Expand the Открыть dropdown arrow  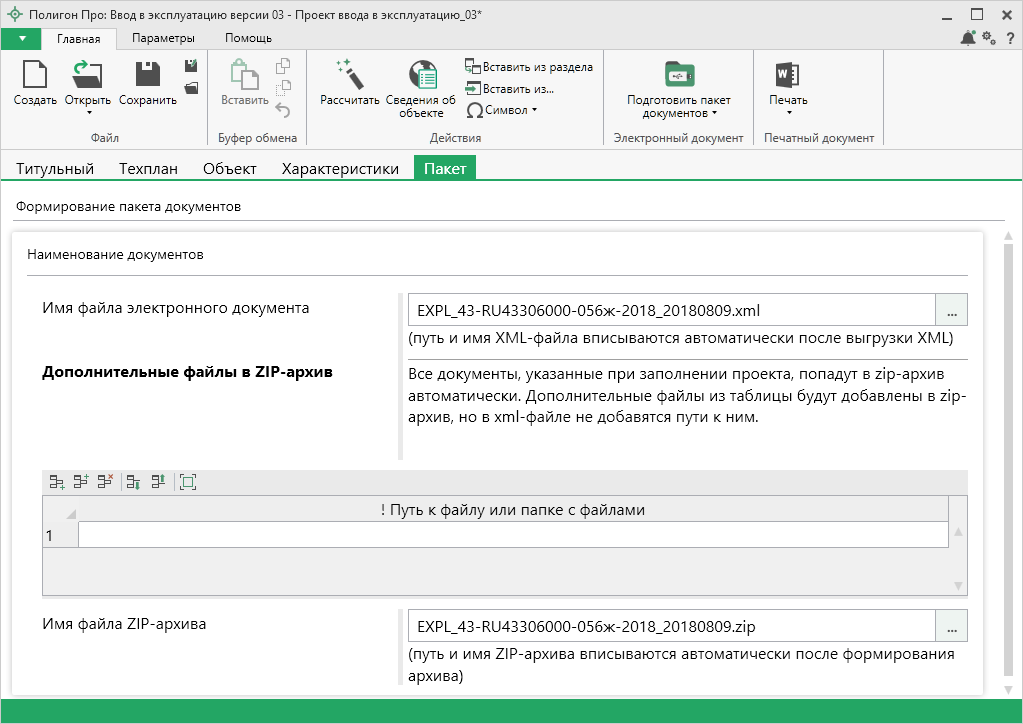click(88, 112)
